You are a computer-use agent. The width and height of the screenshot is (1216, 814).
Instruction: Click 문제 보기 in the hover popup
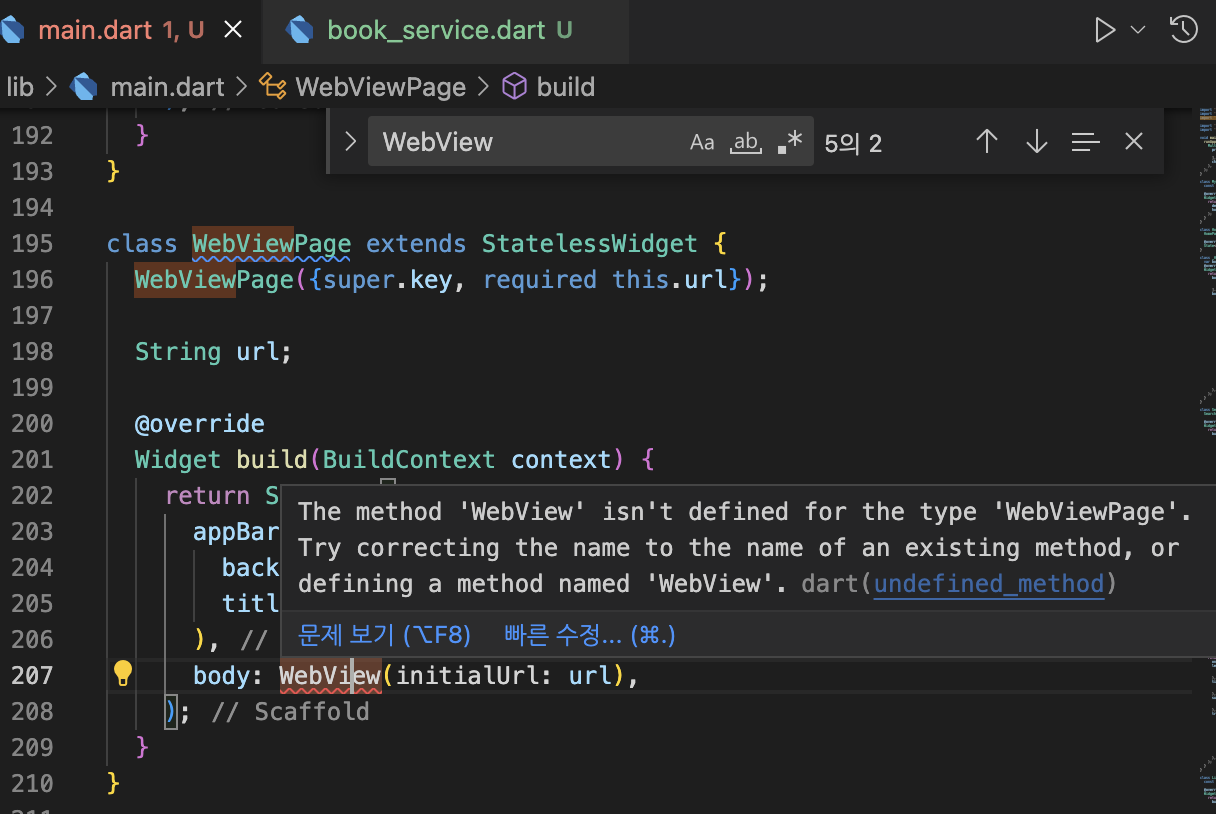tap(384, 635)
